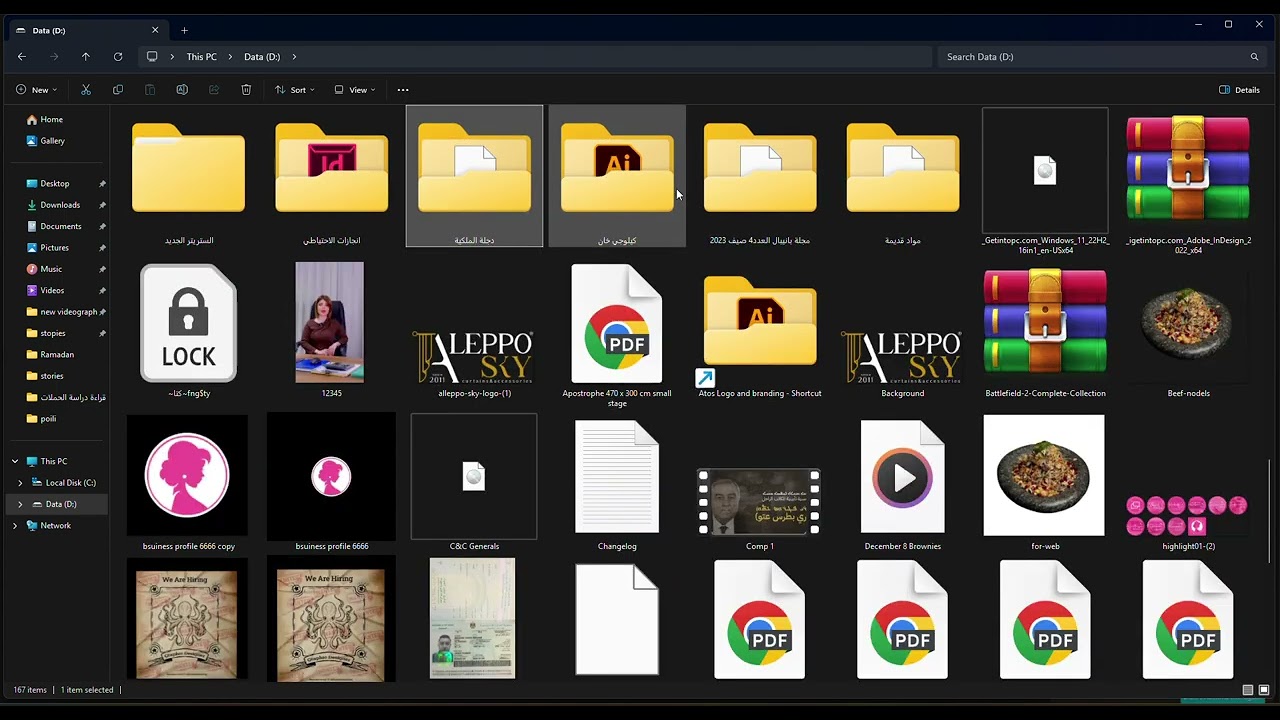The image size is (1280, 720).
Task: Select the Changelog text document
Action: click(617, 477)
